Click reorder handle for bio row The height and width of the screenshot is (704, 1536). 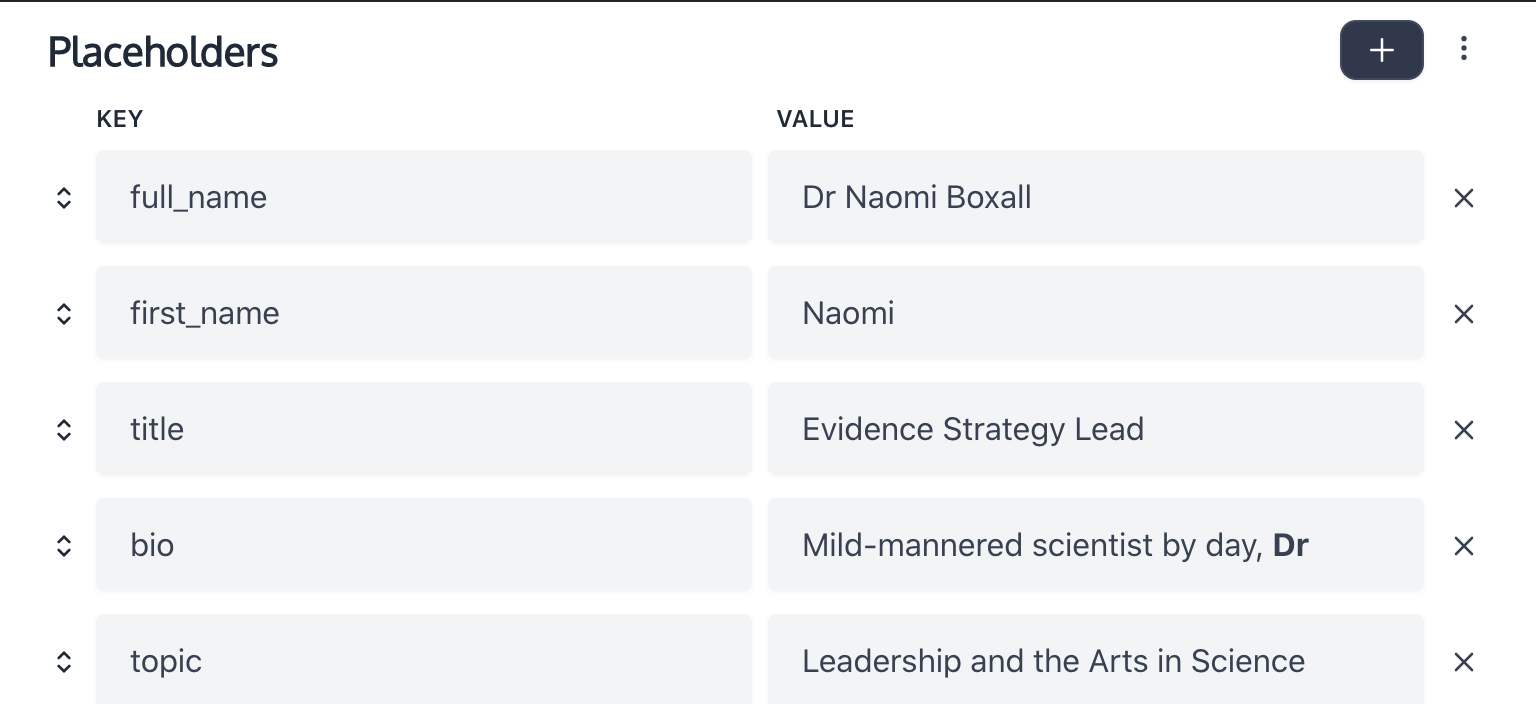click(x=63, y=546)
